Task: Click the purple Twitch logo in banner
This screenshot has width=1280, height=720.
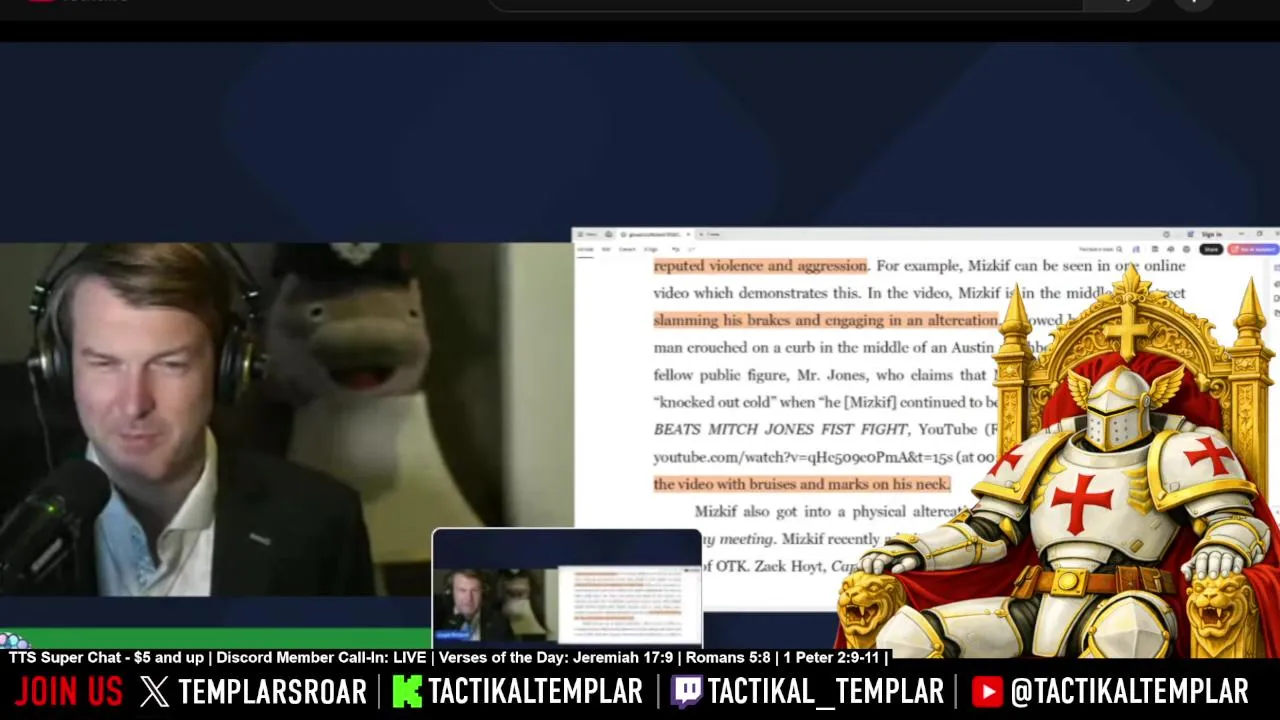Action: (686, 692)
